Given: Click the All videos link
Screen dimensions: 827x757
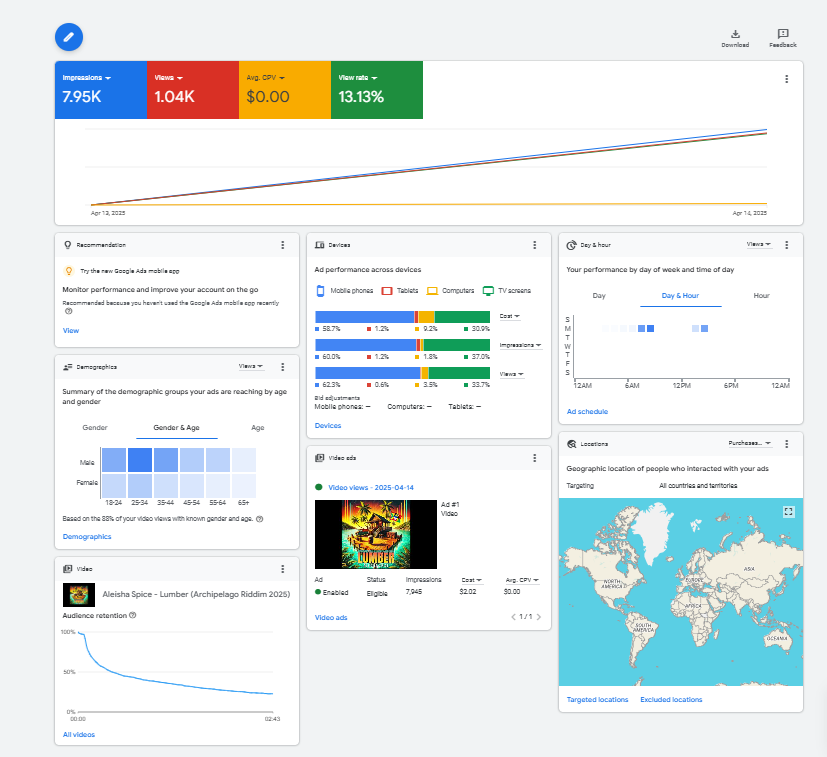Looking at the screenshot, I should 79,734.
